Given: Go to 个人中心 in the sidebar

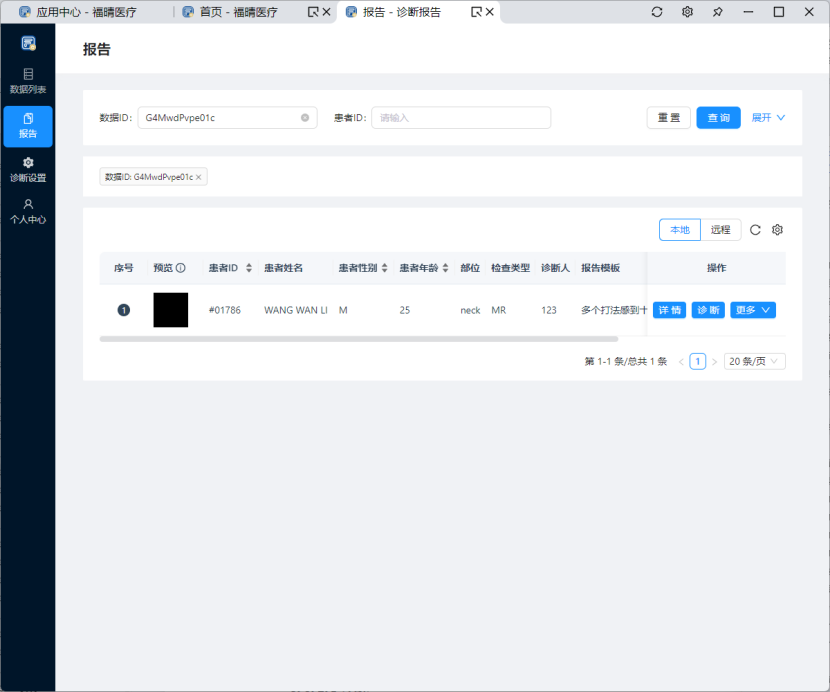Looking at the screenshot, I should (28, 211).
